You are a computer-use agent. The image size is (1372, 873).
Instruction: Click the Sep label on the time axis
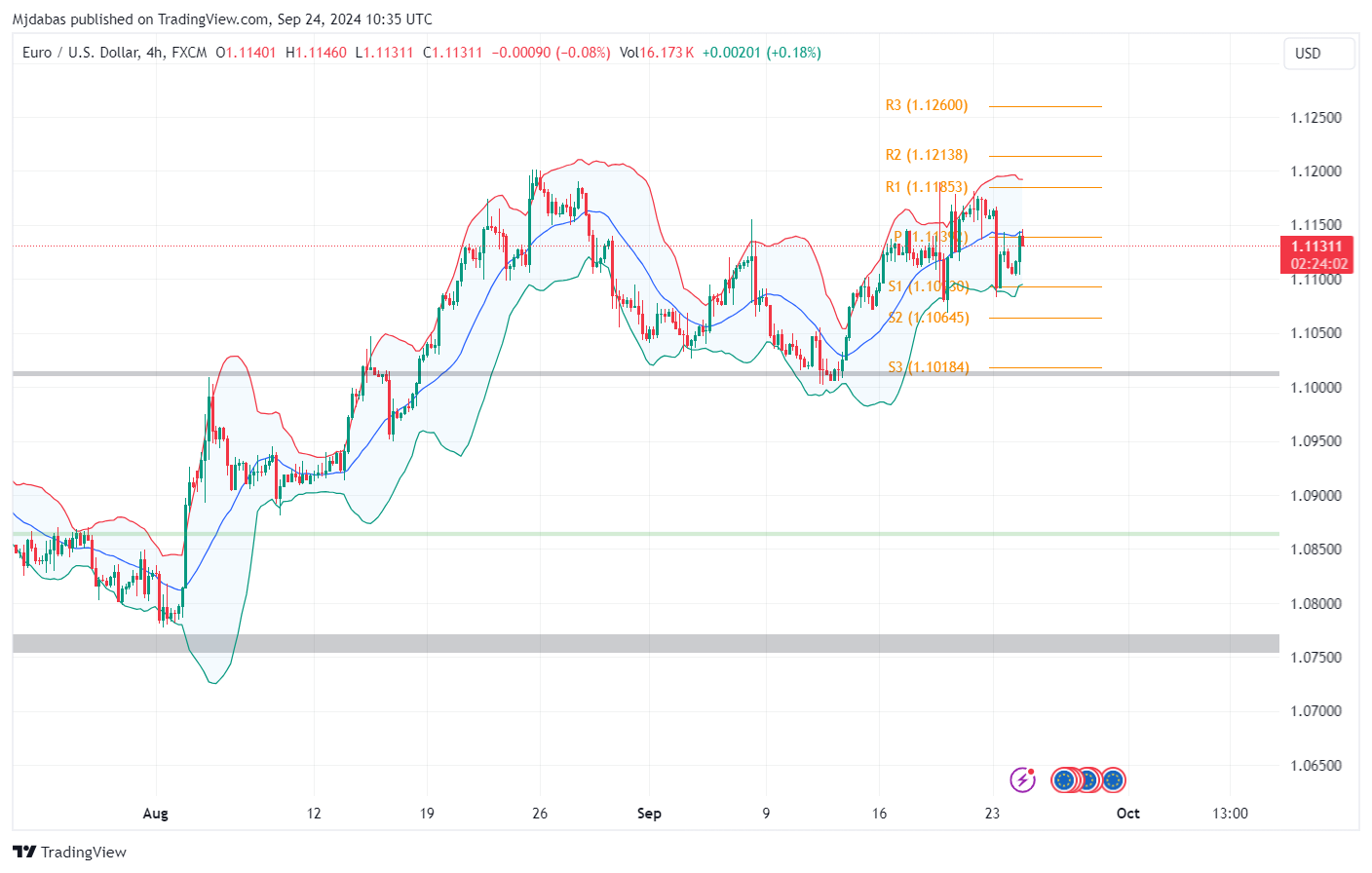(649, 814)
